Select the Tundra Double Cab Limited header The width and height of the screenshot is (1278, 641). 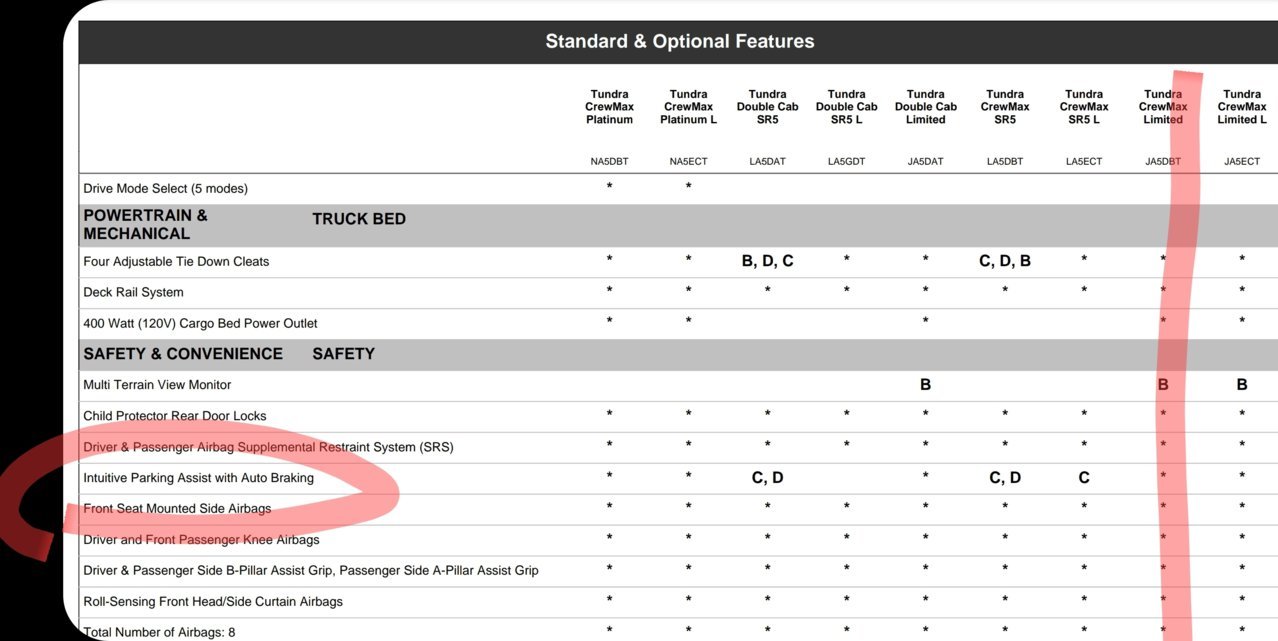tap(925, 107)
